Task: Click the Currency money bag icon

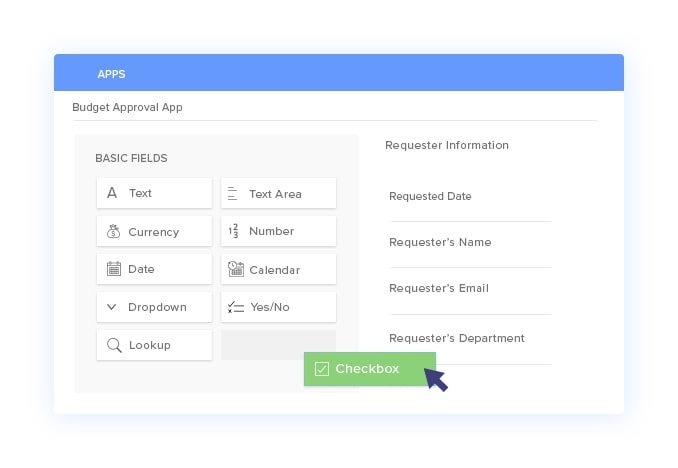Action: (x=113, y=231)
